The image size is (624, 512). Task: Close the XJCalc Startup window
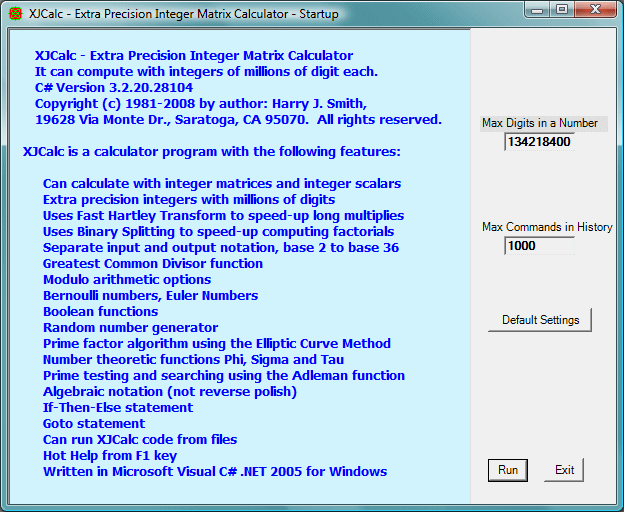coord(595,10)
